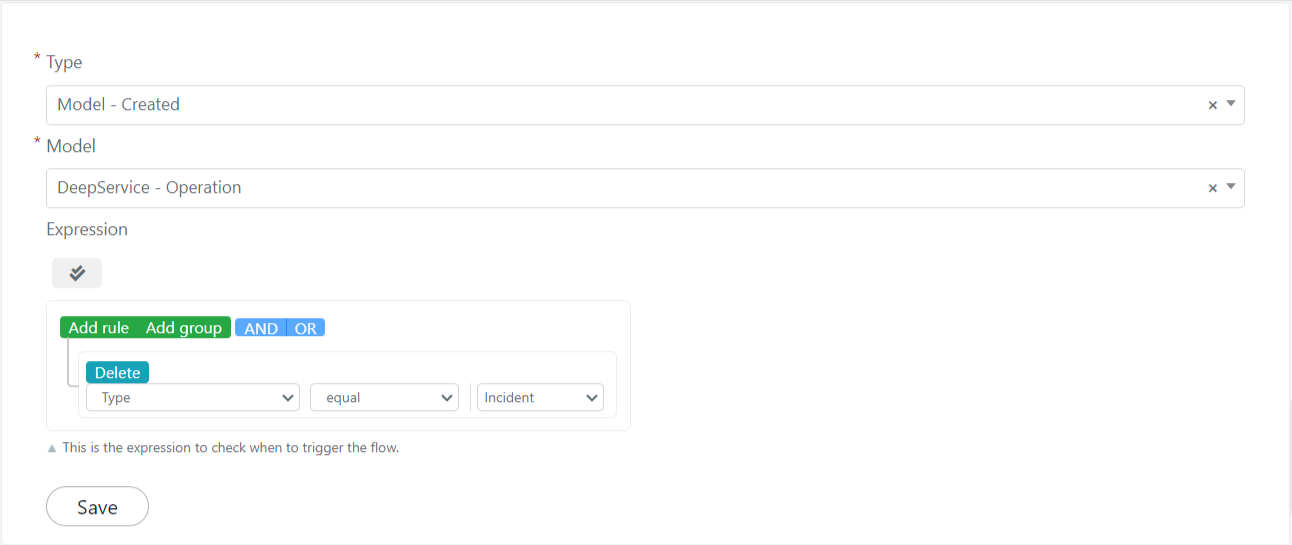The image size is (1292, 545).
Task: Toggle the AND condition operator
Action: click(261, 328)
